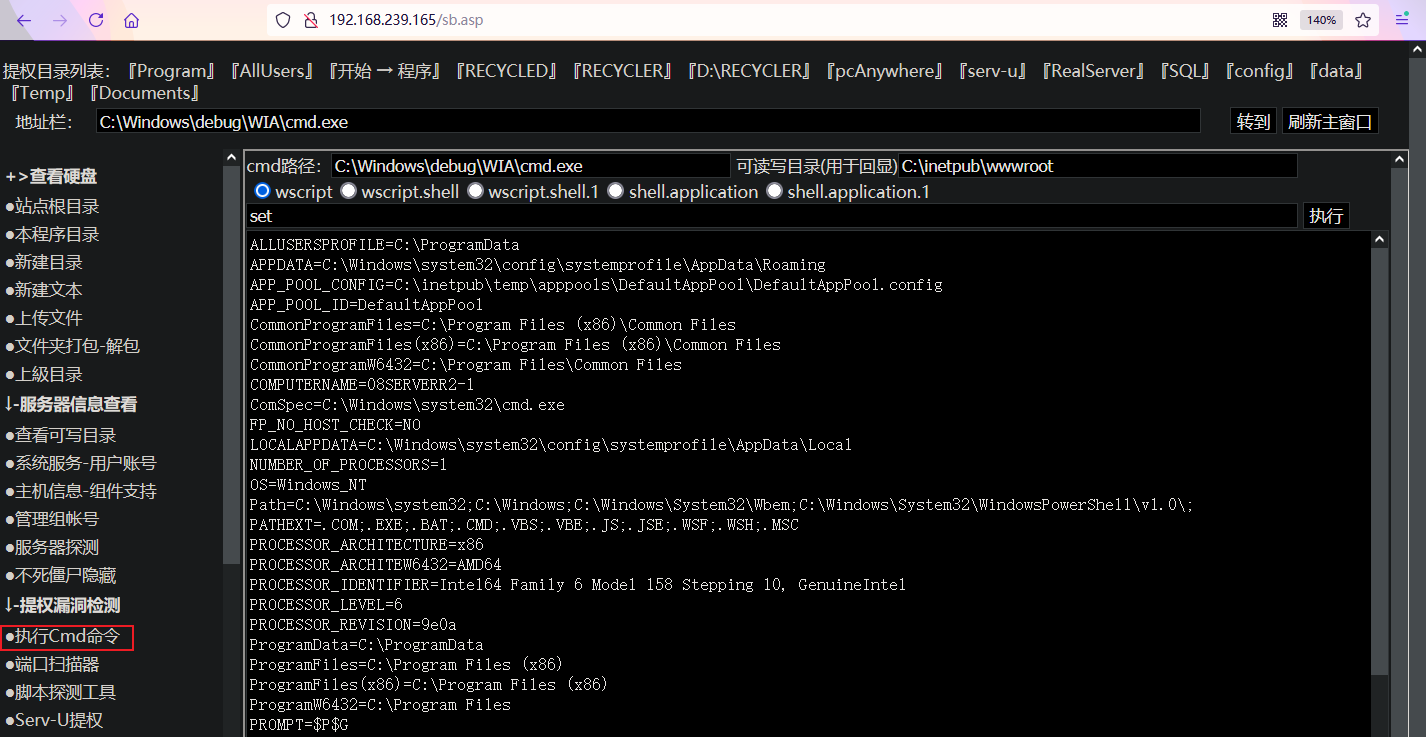Image resolution: width=1426 pixels, height=737 pixels.
Task: Click the output box scroll-up arrow
Action: [x=1380, y=240]
